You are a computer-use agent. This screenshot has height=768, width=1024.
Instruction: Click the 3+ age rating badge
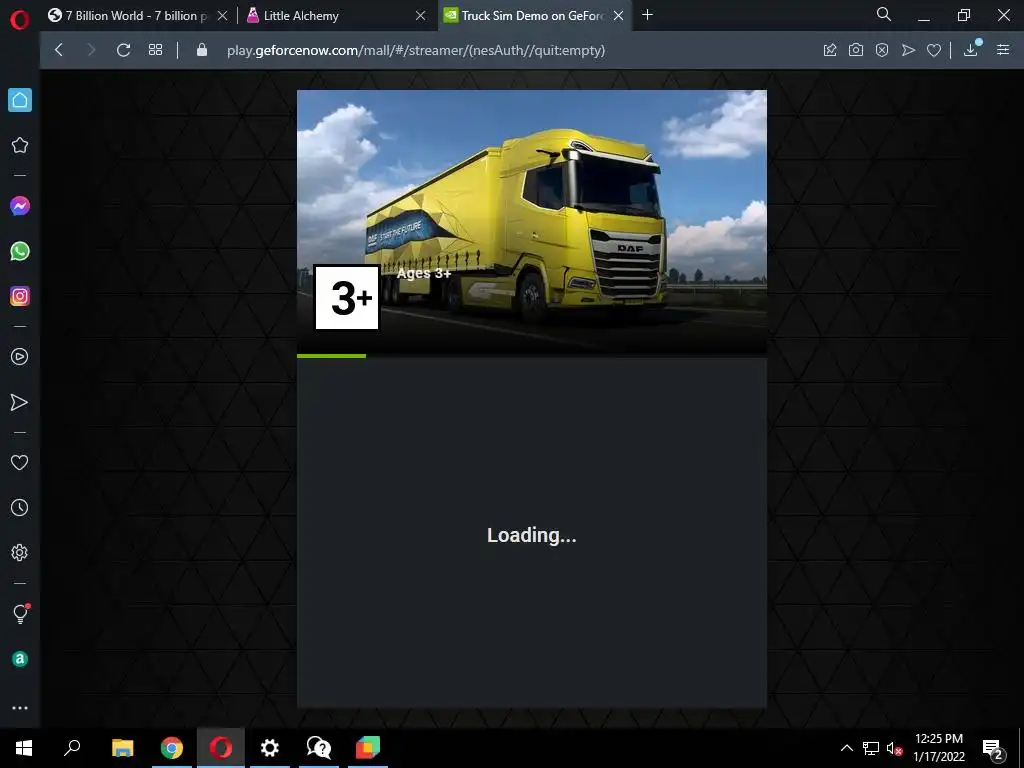[347, 298]
